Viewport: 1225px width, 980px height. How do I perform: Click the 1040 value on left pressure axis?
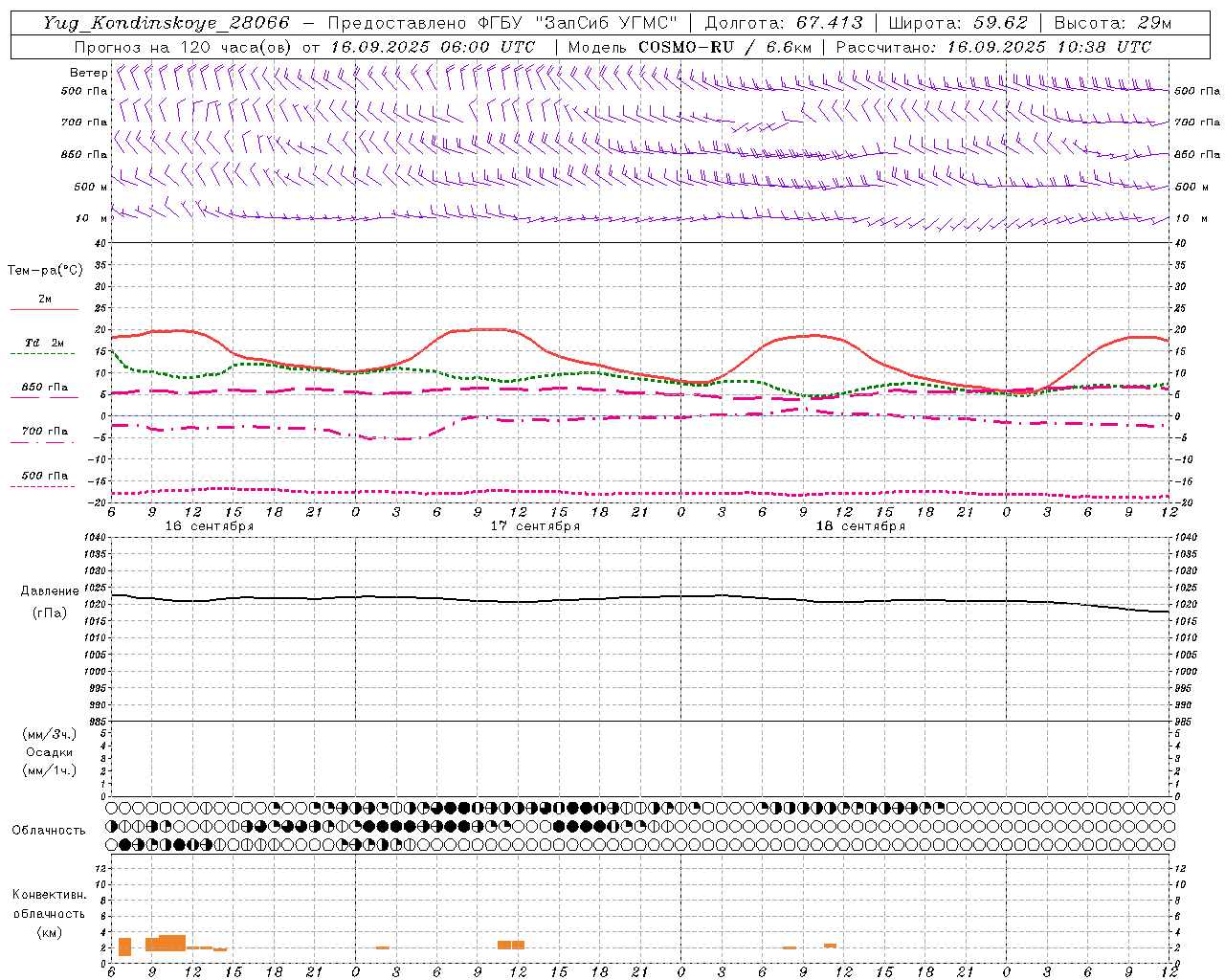click(93, 538)
